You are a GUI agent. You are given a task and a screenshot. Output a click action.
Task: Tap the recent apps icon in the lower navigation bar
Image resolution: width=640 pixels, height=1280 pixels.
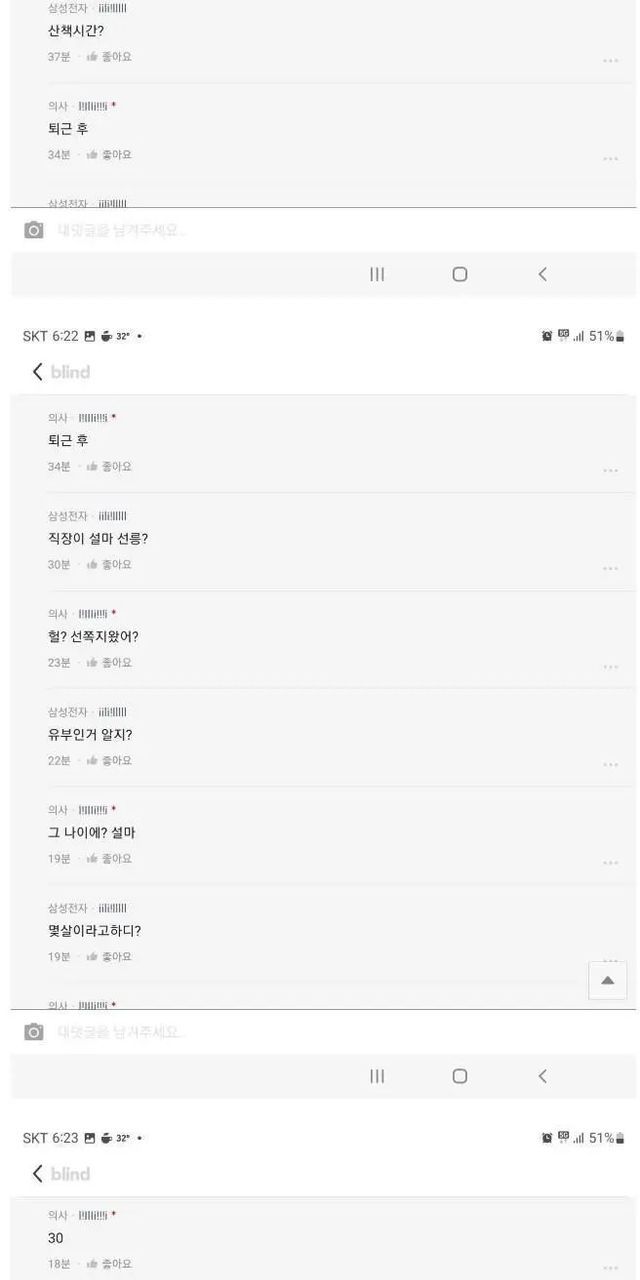[377, 1076]
